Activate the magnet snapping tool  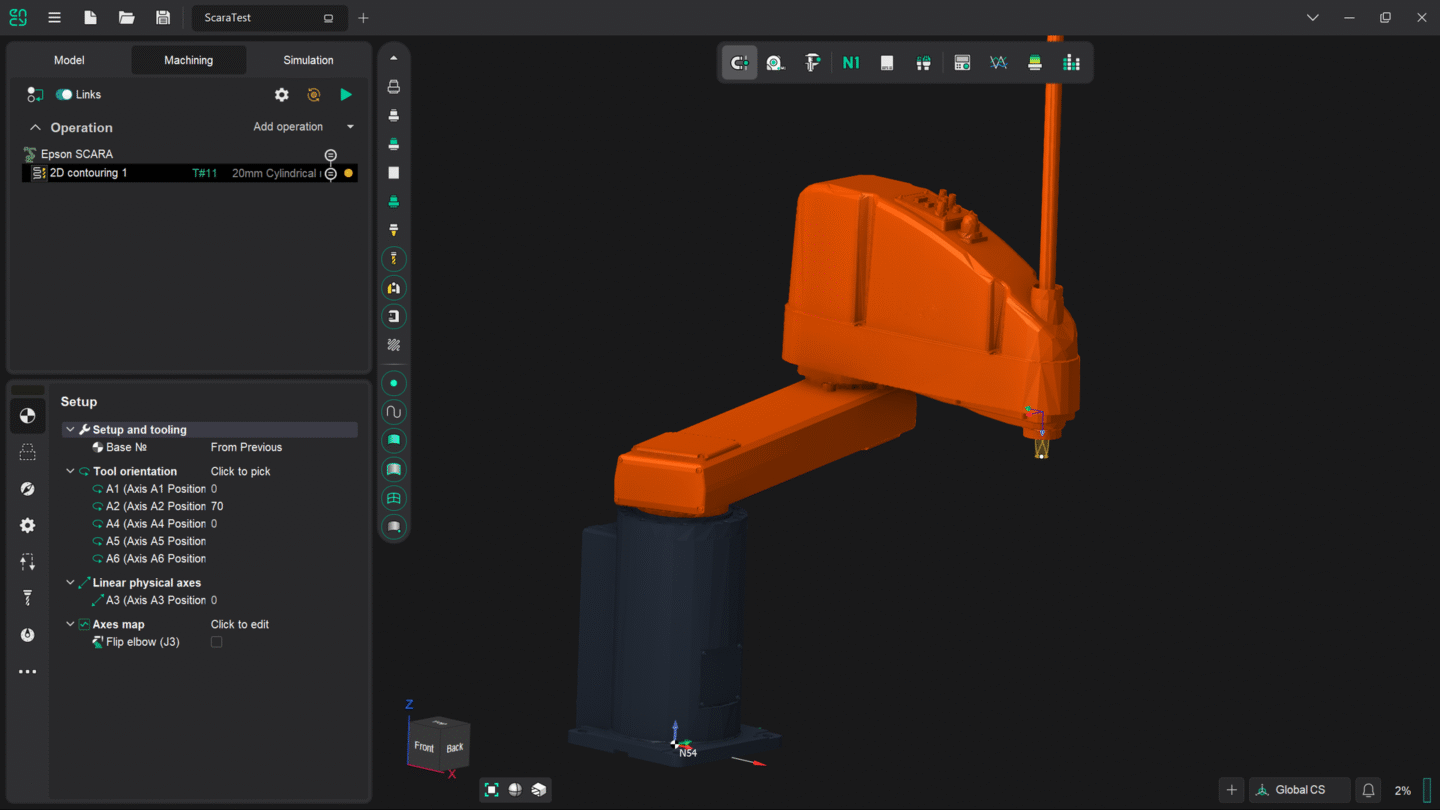[739, 62]
